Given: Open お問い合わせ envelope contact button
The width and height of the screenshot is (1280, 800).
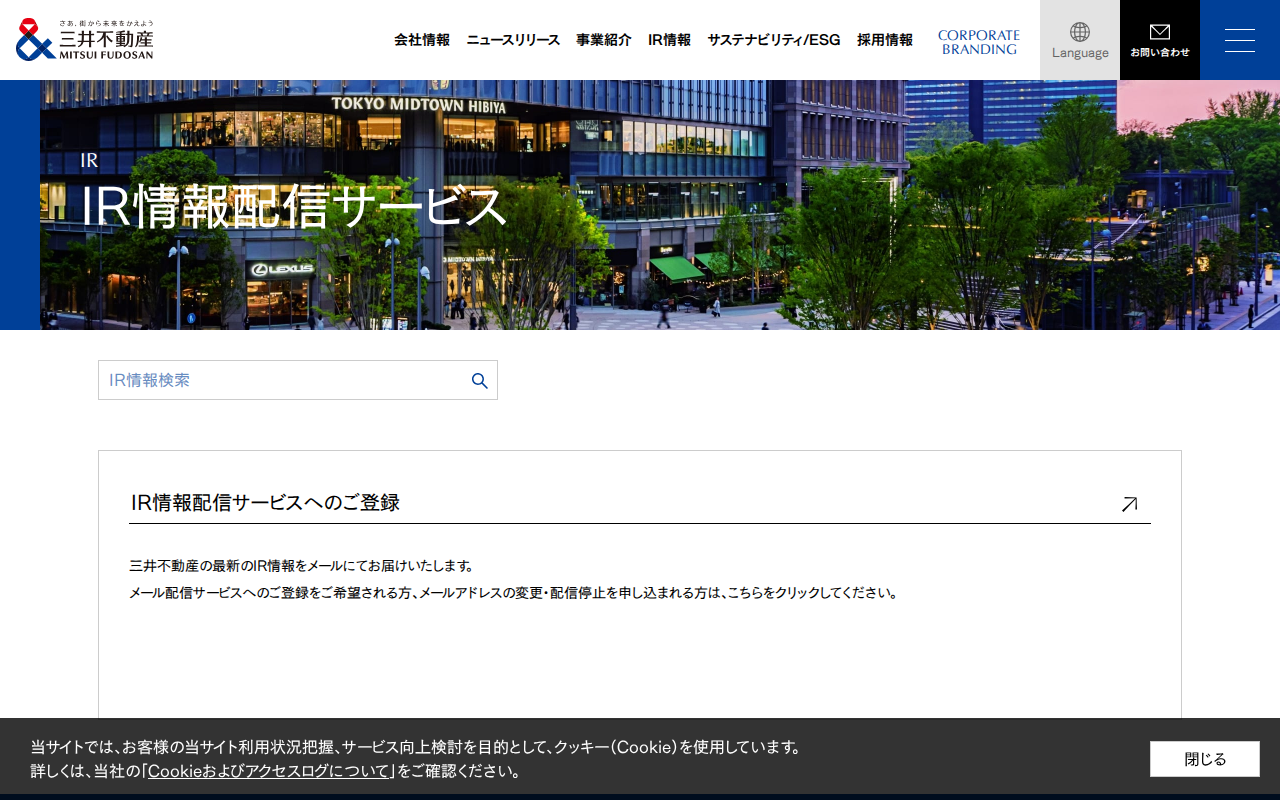Looking at the screenshot, I should [x=1160, y=40].
